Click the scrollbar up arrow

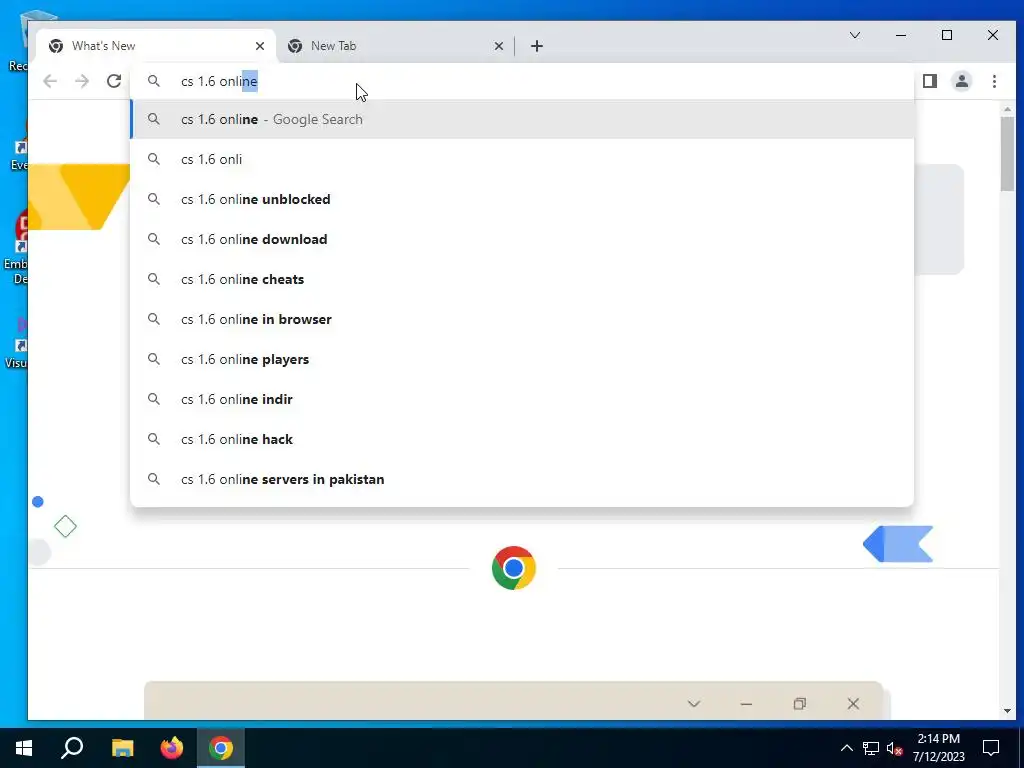point(1007,108)
